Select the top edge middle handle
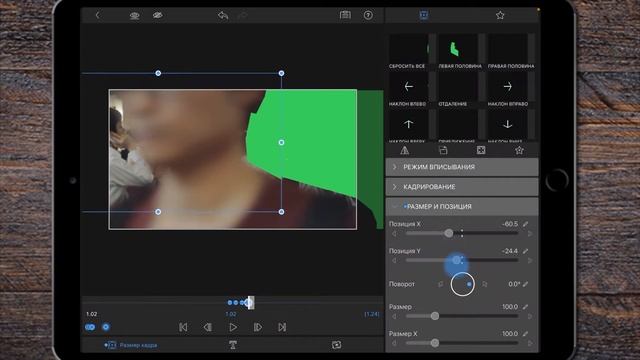Viewport: 640px width, 360px height. pyautogui.click(x=158, y=73)
